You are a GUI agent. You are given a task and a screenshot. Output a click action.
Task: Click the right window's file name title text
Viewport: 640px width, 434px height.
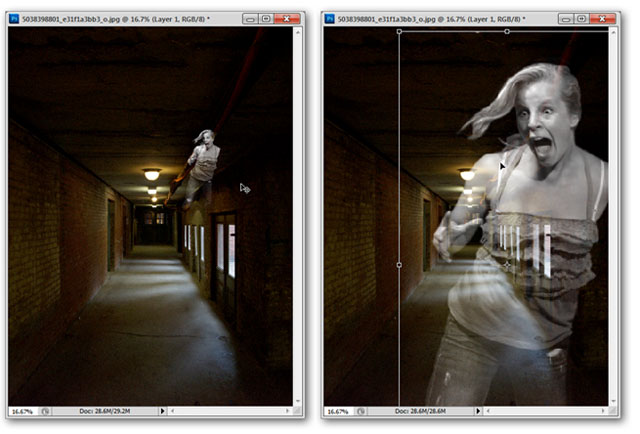click(x=431, y=19)
